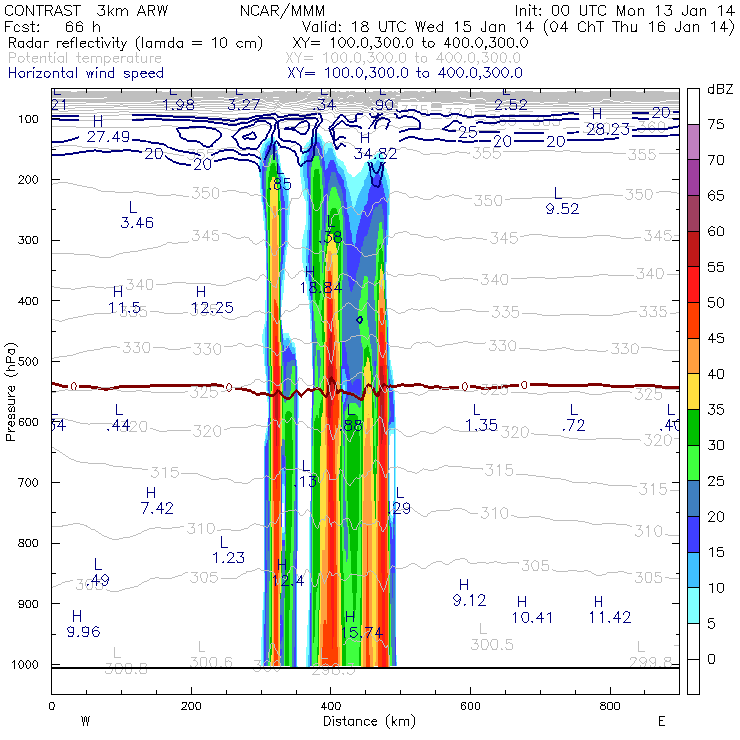Click the wind maximum value '15.74'
Image resolution: width=740 pixels, height=740 pixels.
click(362, 632)
